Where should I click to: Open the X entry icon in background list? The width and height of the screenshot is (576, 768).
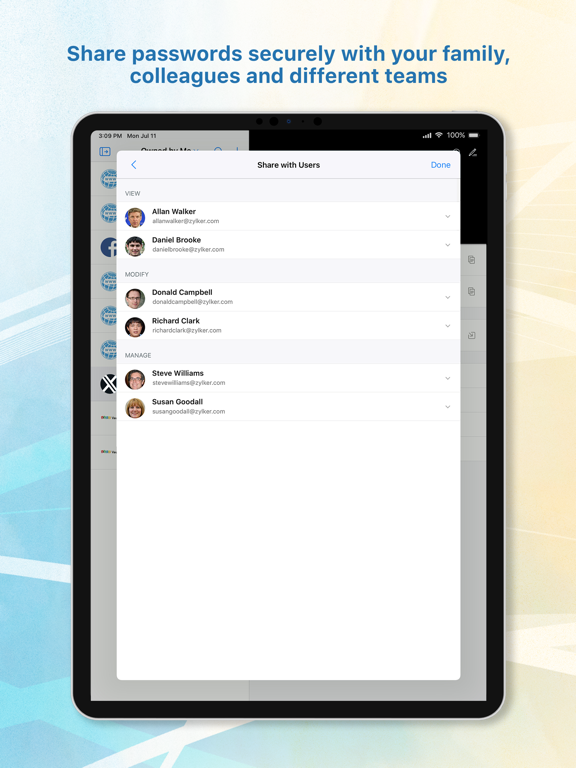pos(108,384)
